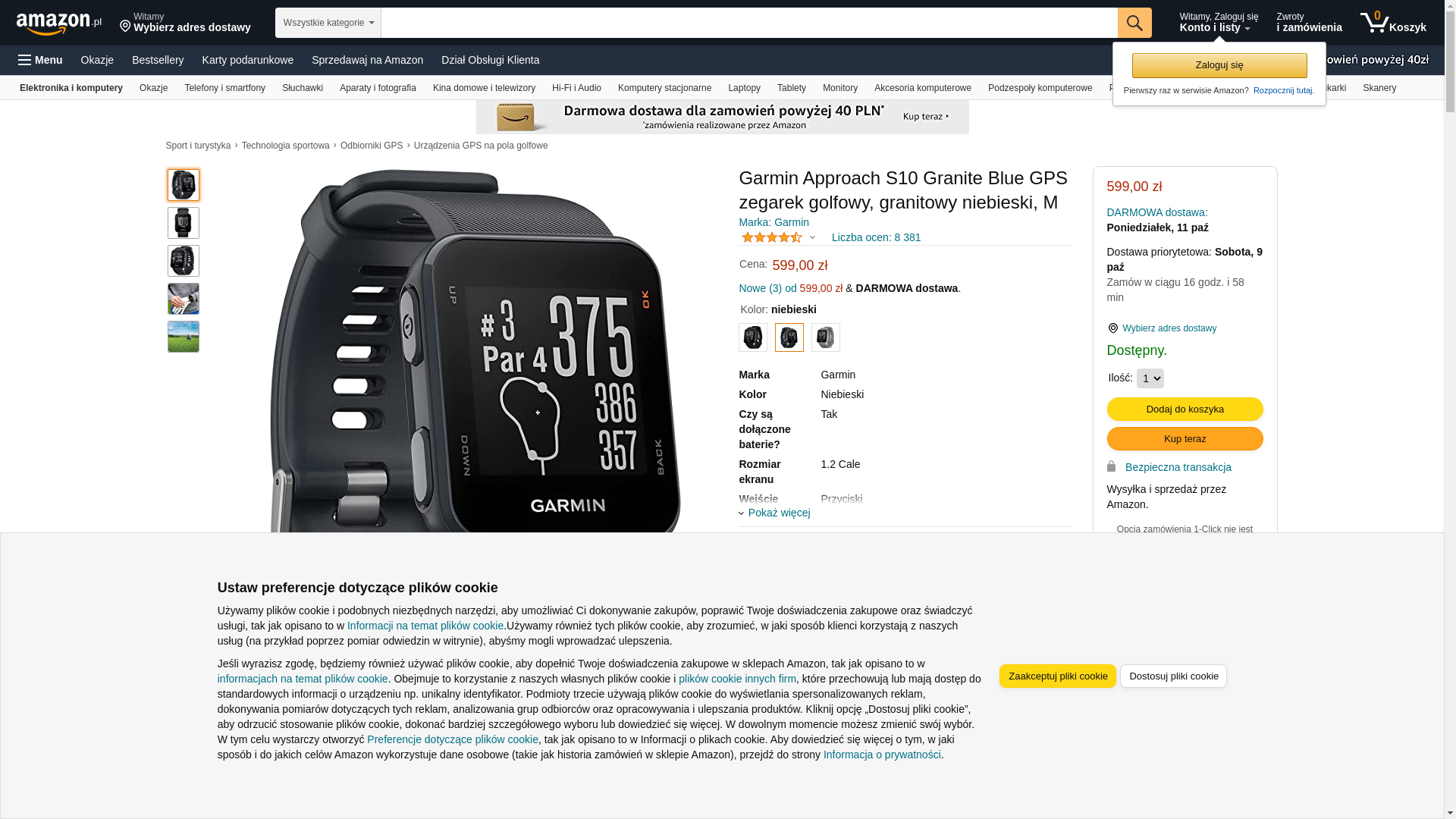Screen dimensions: 1456x819
Task: Click the Dodaj do koszyka button
Action: [1185, 409]
